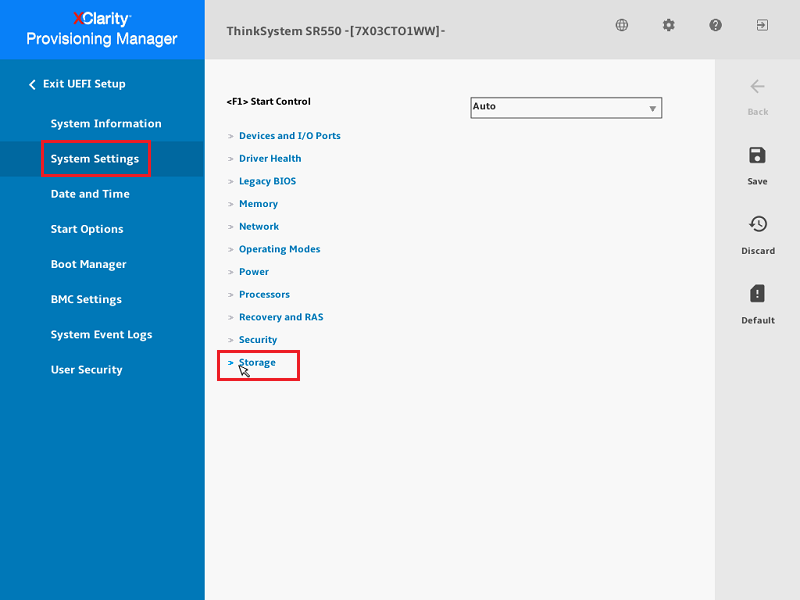Open the Legacy BIOS link

click(267, 182)
